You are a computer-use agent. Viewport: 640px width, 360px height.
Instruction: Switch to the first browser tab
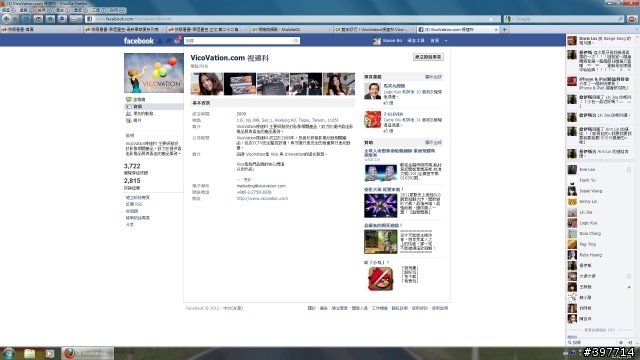click(x=41, y=29)
